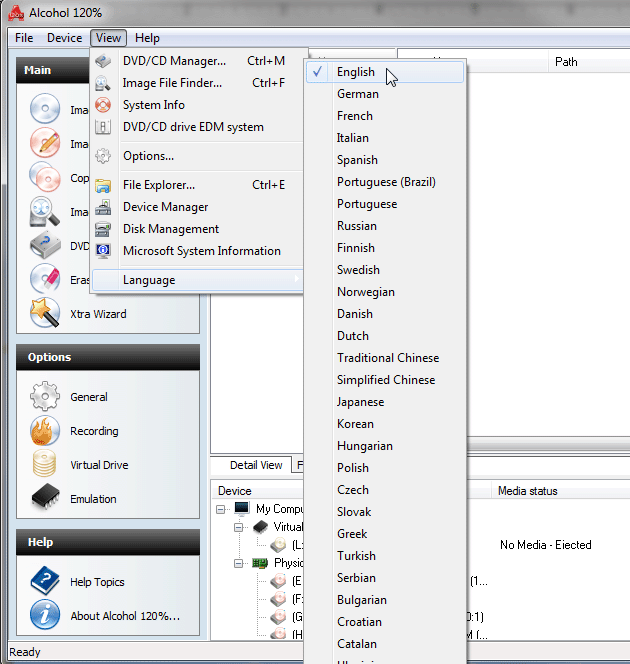
Task: Pick Turkish from the languages
Action: 385,556
